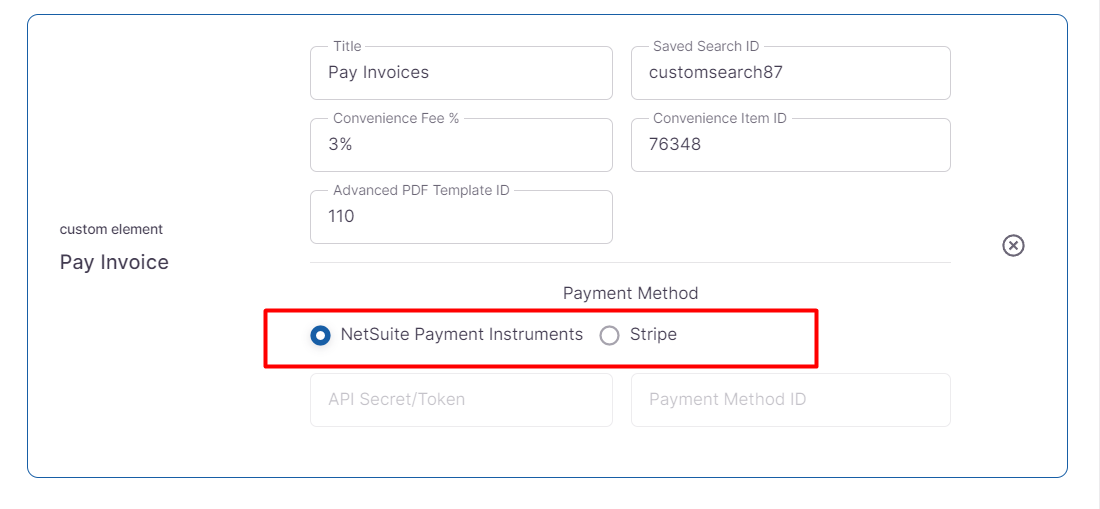Image resolution: width=1100 pixels, height=509 pixels.
Task: Click the 'Payment Method' section heading
Action: [x=630, y=293]
